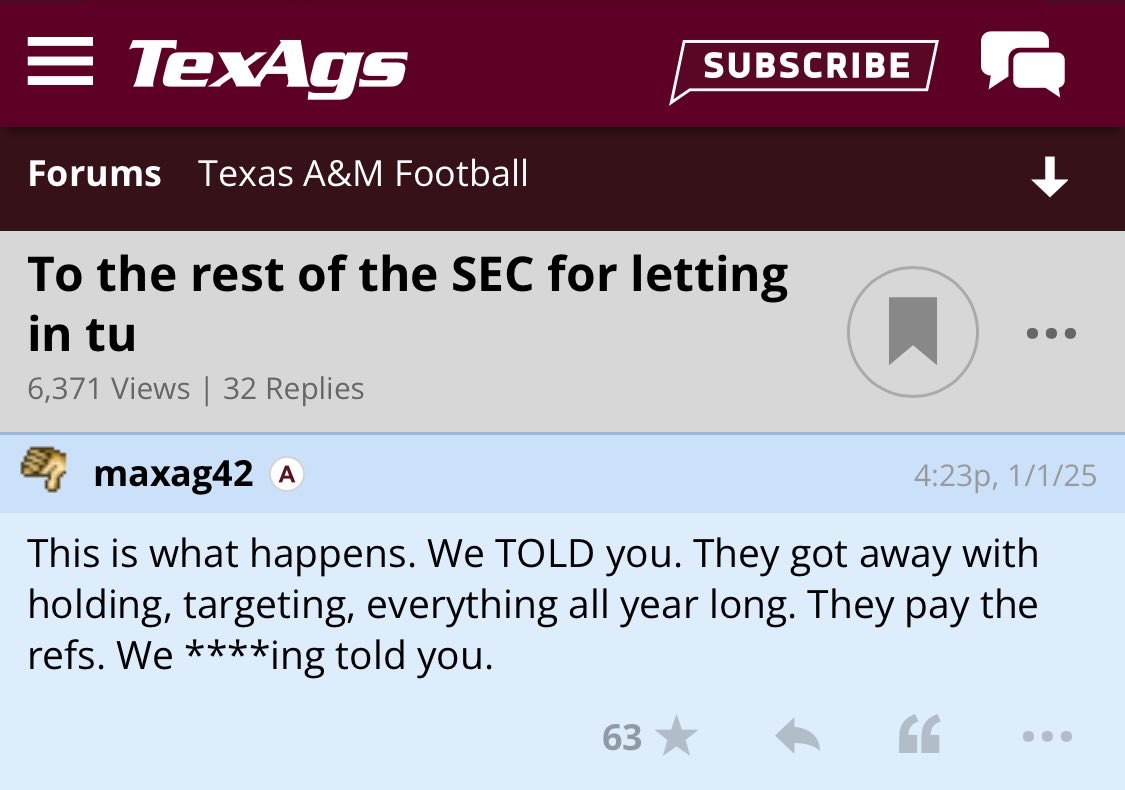Image resolution: width=1125 pixels, height=790 pixels.
Task: Open the chat bubbles messages icon
Action: 1022,64
